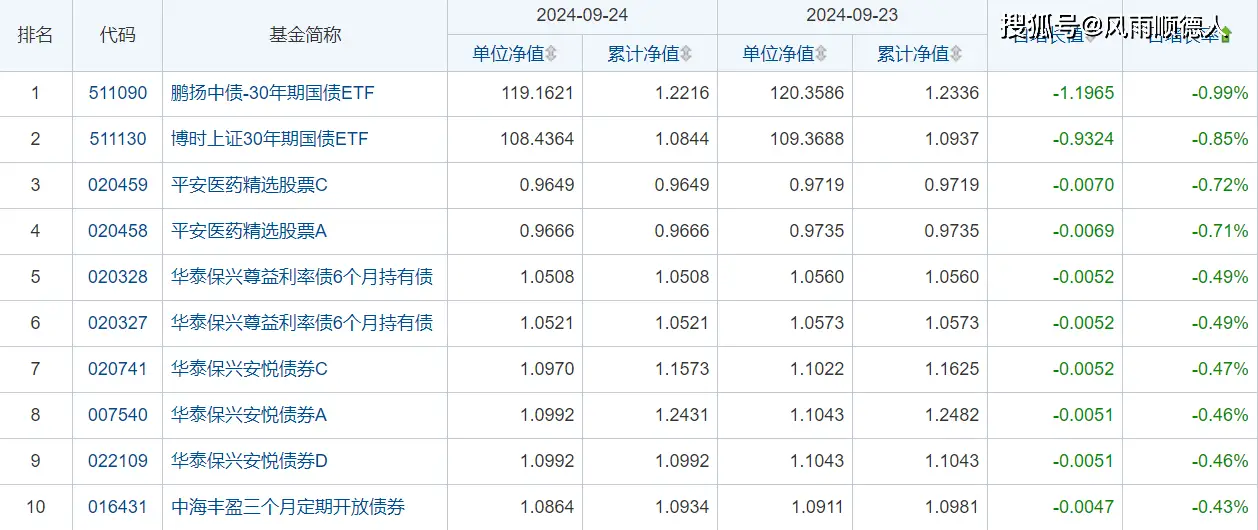
Task: Click 单位净值 header under 2024-09-24
Action: (x=508, y=53)
